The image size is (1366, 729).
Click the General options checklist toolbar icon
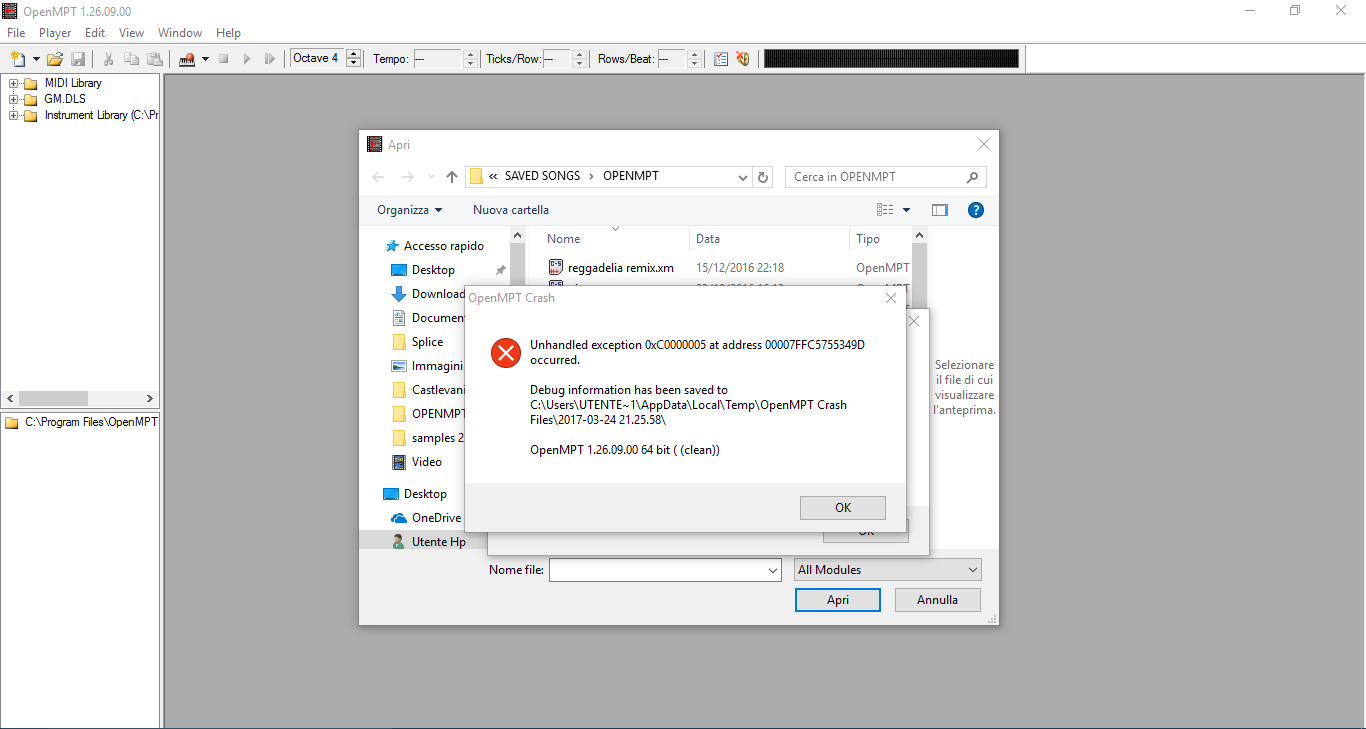720,59
